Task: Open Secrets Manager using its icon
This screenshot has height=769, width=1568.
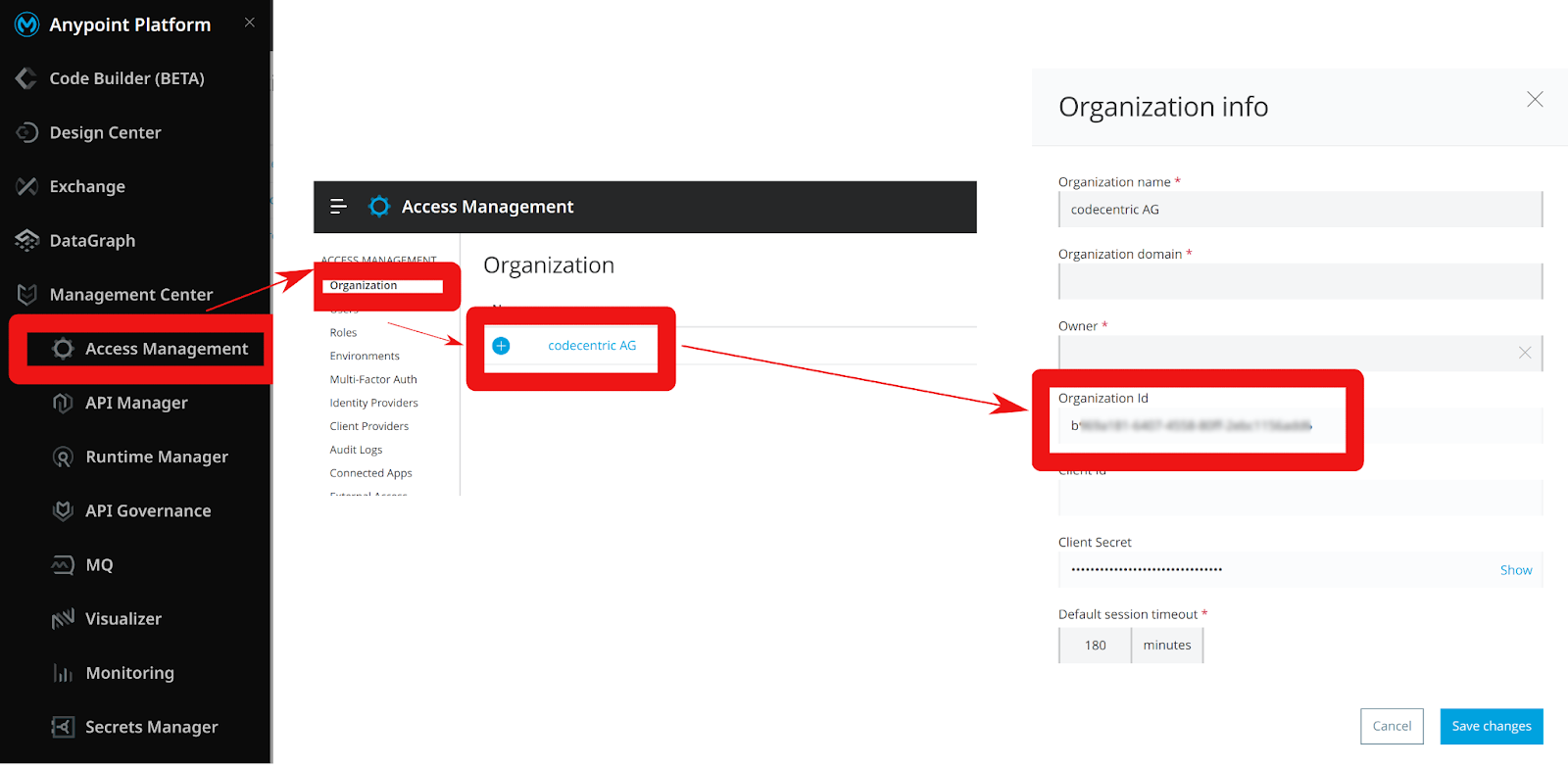Action: coord(63,727)
